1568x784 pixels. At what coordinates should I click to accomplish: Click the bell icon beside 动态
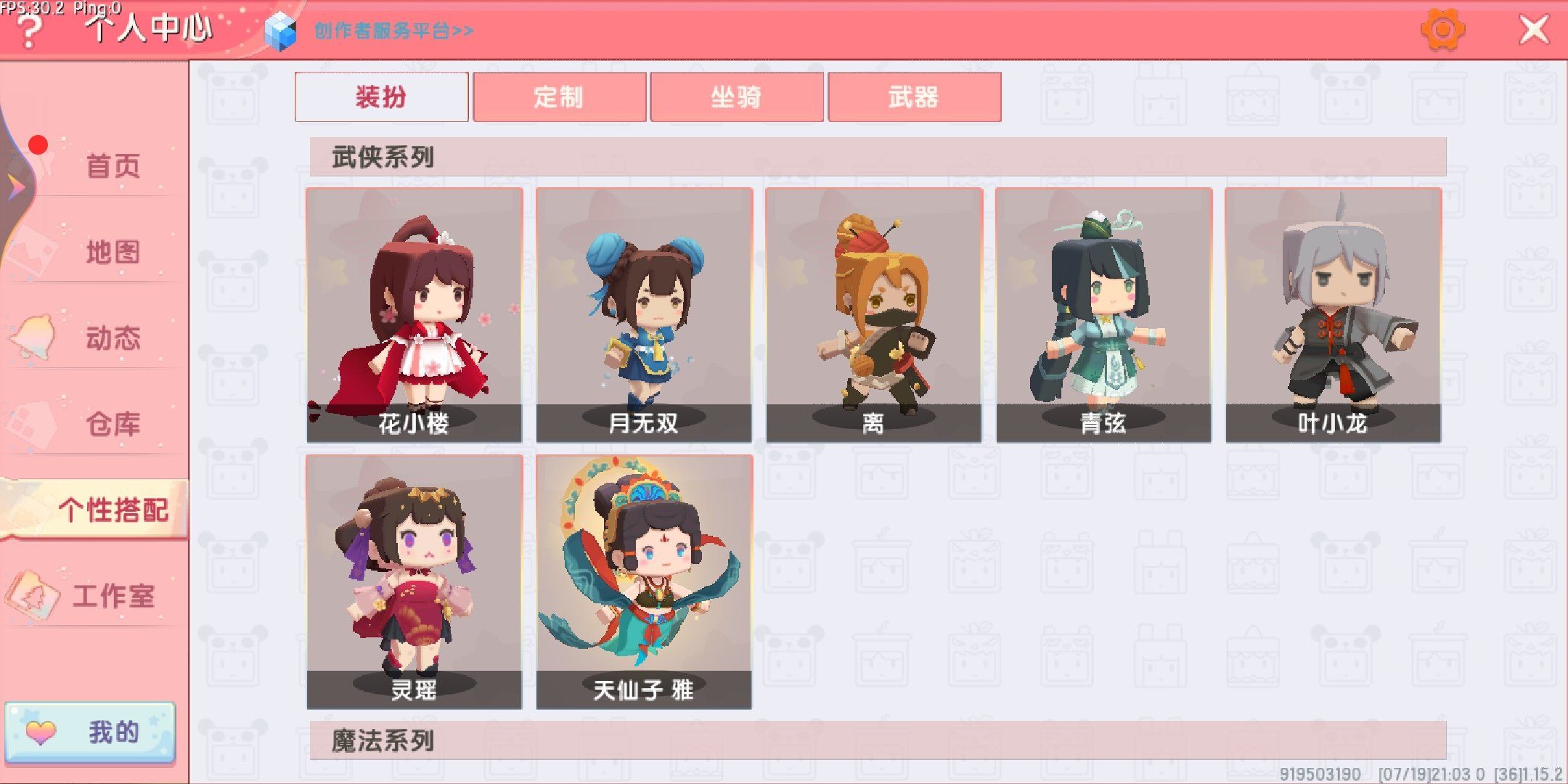pos(33,338)
